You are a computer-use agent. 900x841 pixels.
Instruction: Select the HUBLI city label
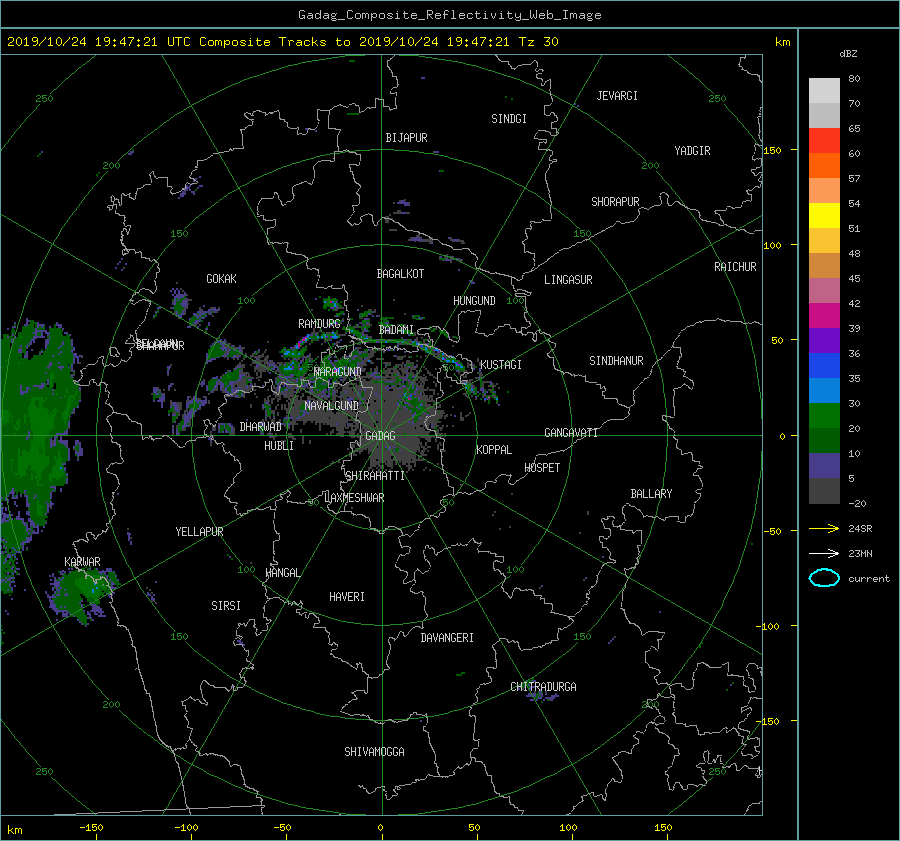[x=279, y=446]
